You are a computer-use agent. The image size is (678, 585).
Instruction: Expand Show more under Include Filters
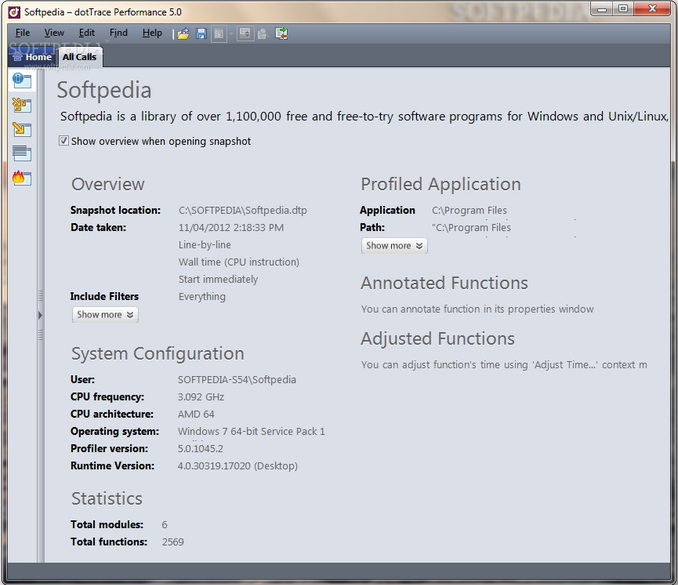105,315
